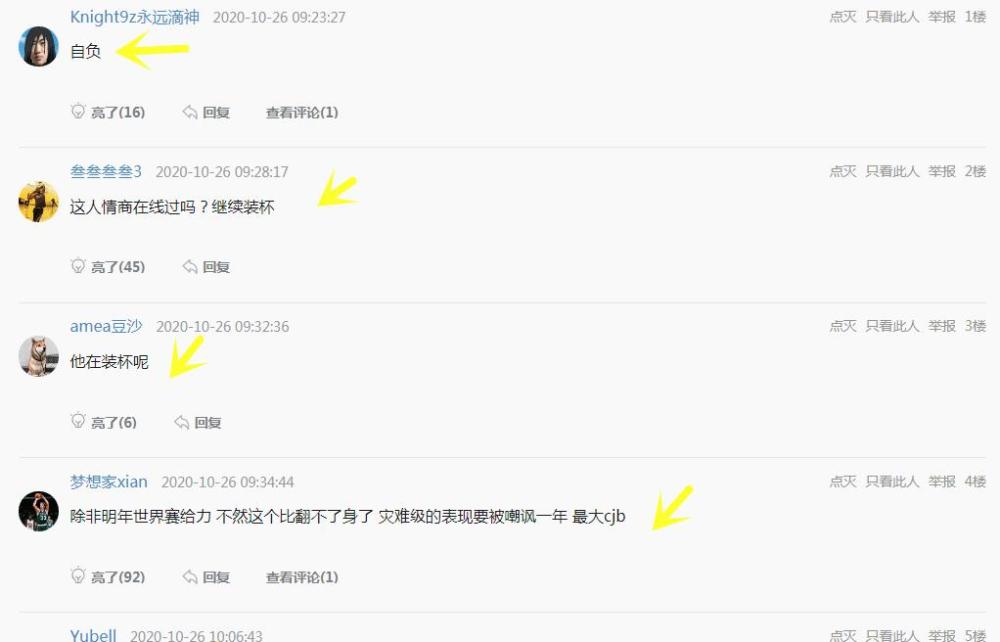Viewport: 1000px width, 642px height.
Task: Click 举报 on floor 2
Action: [941, 171]
